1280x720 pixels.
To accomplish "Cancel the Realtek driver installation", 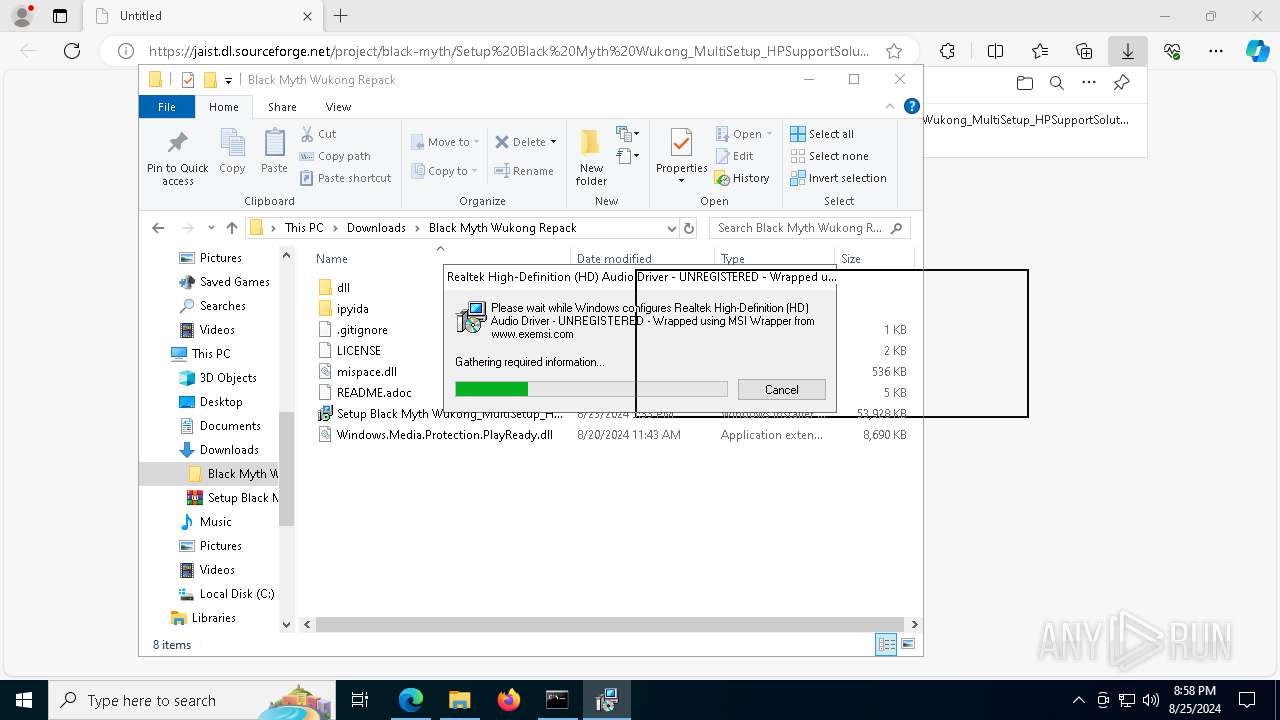I will pyautogui.click(x=782, y=390).
